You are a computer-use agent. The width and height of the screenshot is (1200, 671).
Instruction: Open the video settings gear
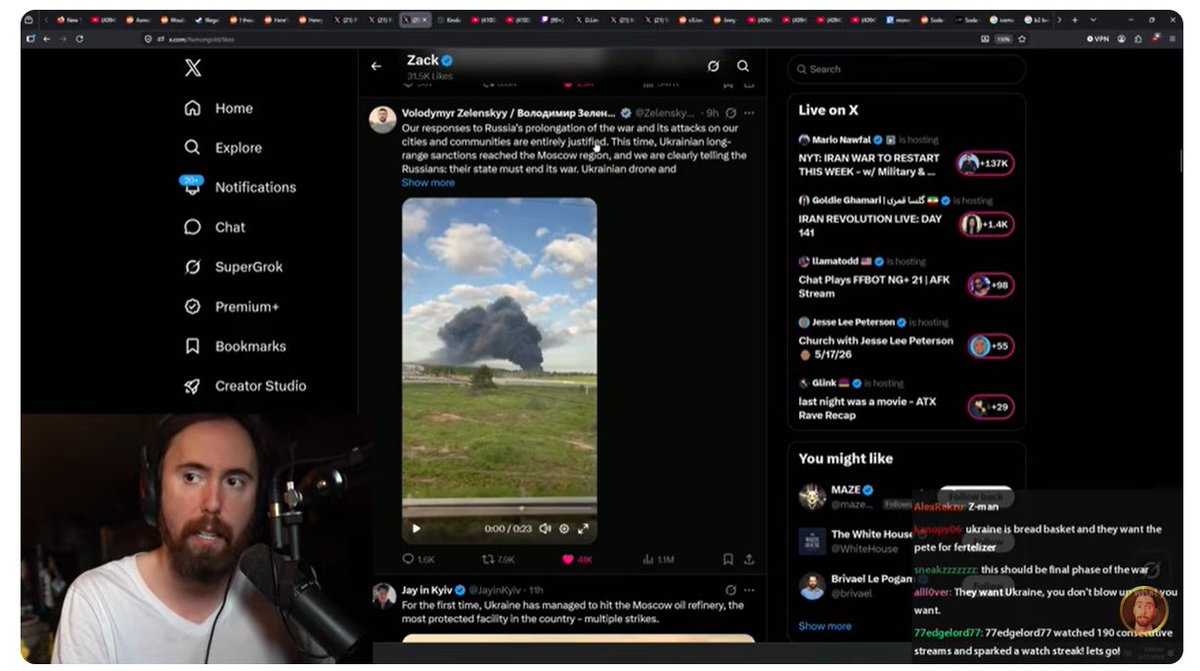pos(564,528)
